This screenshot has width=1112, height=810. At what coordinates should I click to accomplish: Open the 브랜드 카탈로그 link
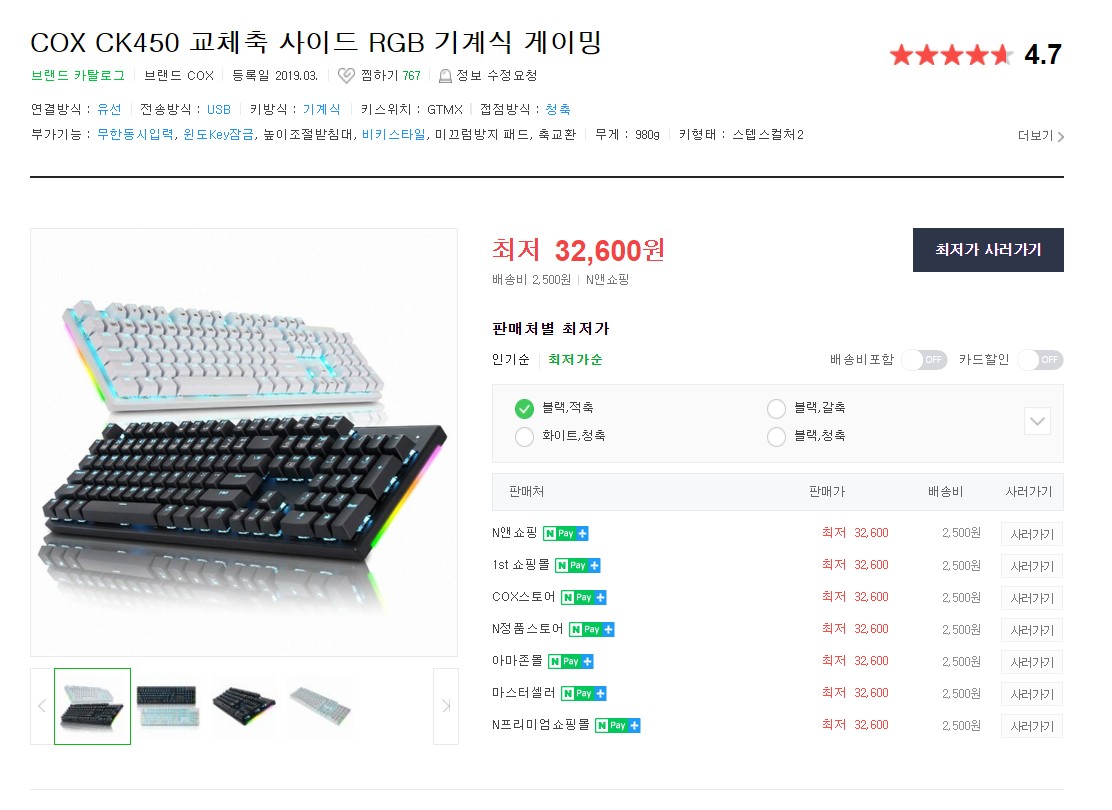pos(78,75)
